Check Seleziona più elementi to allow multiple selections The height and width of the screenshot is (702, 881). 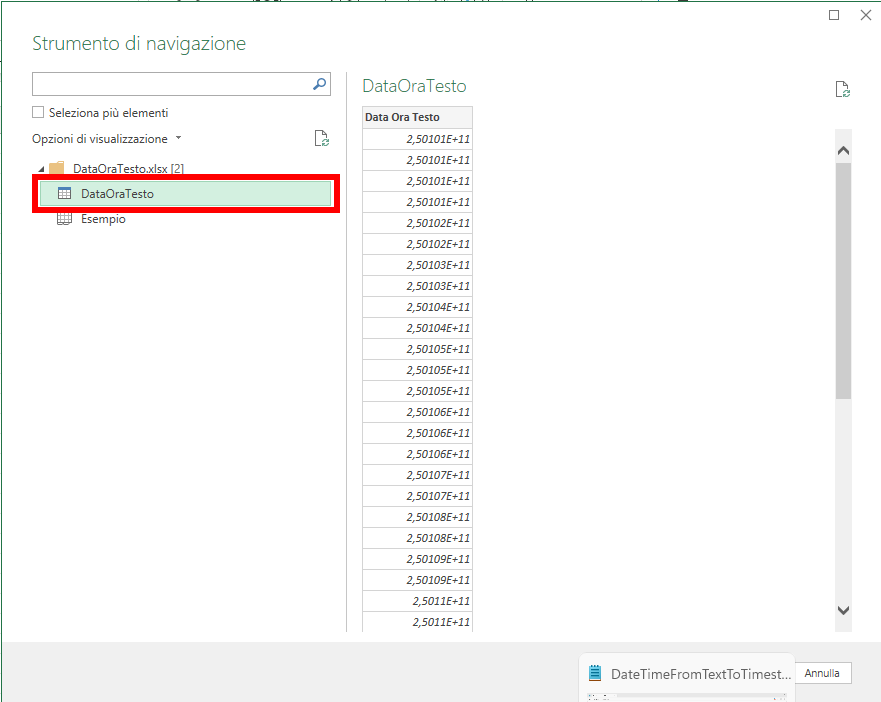(x=37, y=112)
